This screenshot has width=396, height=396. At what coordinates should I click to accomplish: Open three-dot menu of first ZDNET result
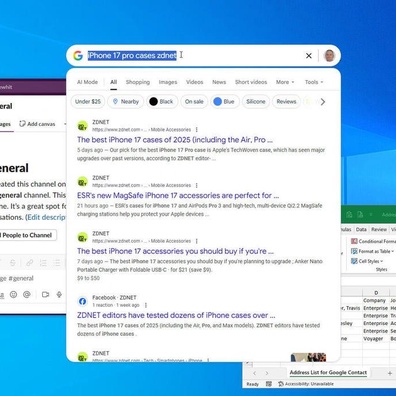pyautogui.click(x=196, y=130)
